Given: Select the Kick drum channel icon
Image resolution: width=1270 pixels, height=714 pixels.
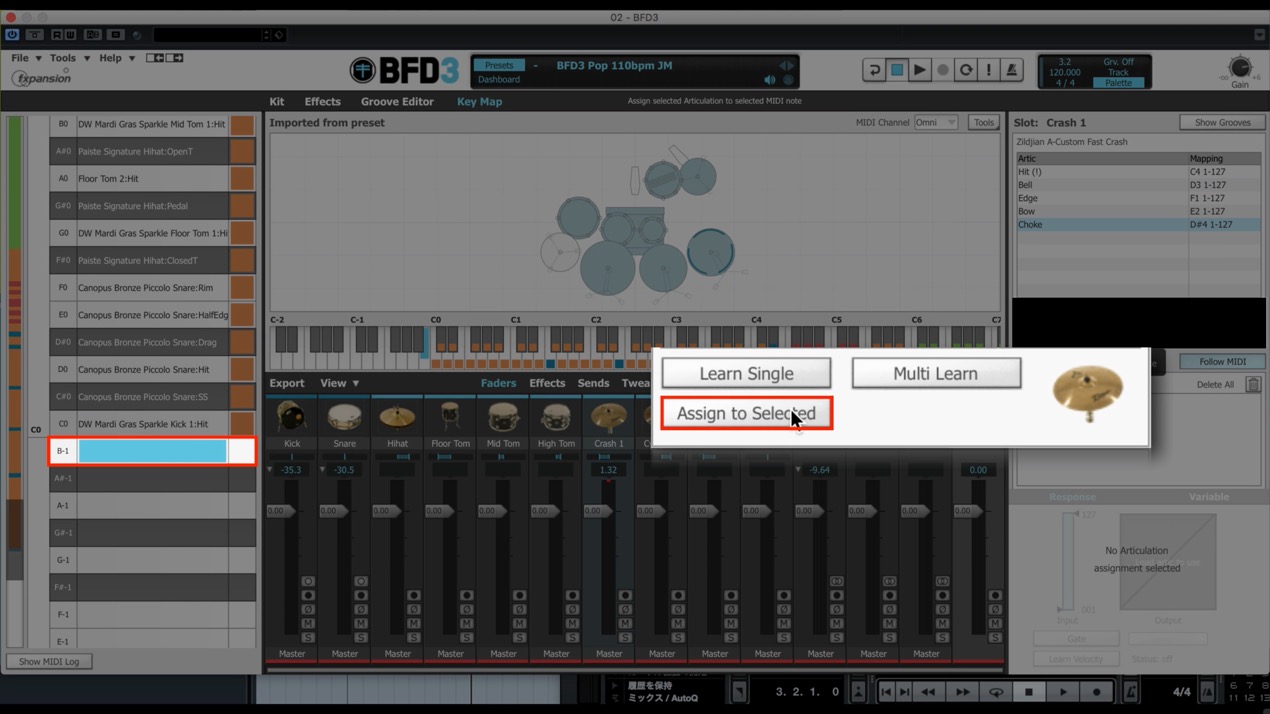Looking at the screenshot, I should pyautogui.click(x=291, y=417).
